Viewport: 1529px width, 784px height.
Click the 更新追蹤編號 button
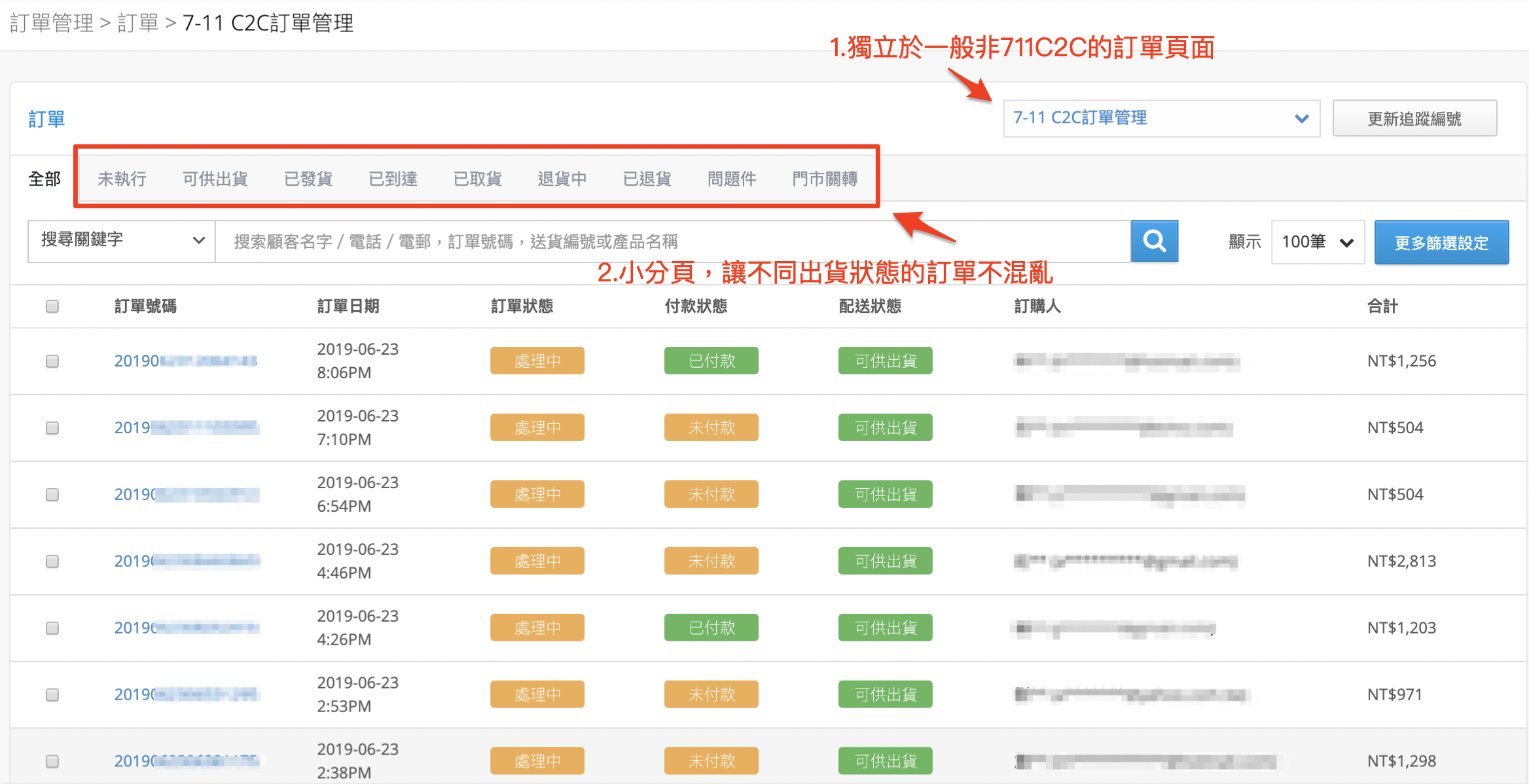(1414, 118)
